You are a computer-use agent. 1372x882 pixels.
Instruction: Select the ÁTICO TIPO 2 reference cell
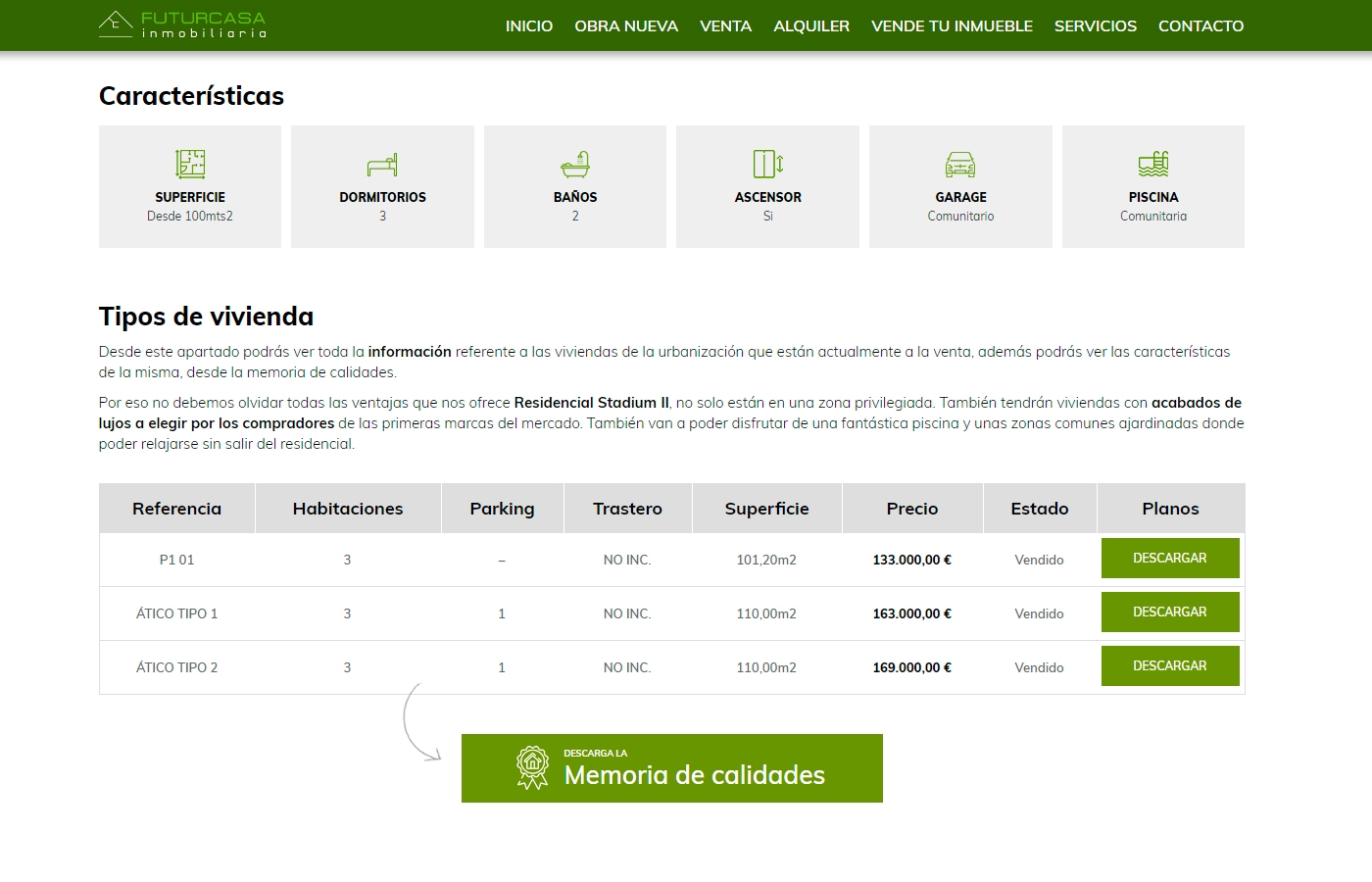(x=176, y=667)
